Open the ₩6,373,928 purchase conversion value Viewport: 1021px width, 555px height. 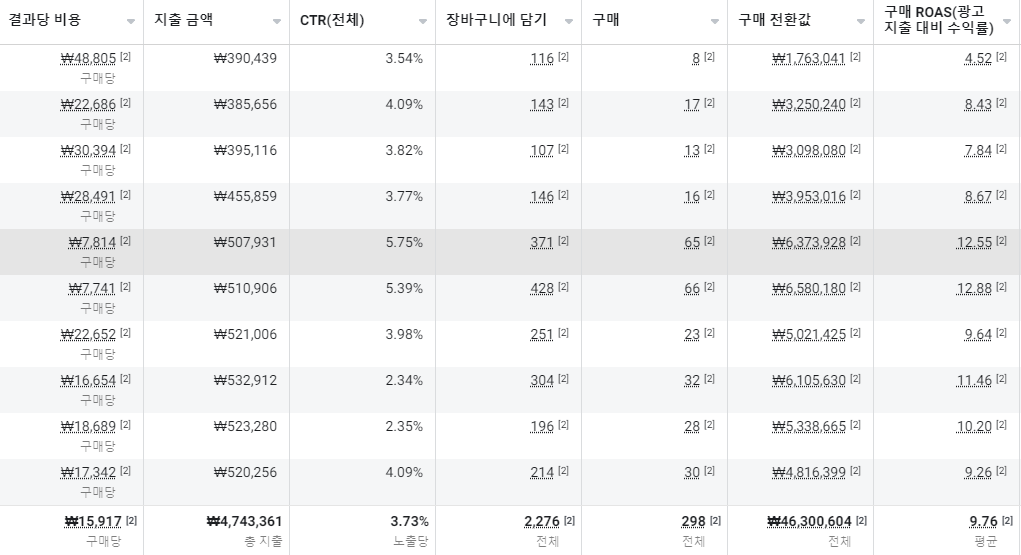click(809, 242)
